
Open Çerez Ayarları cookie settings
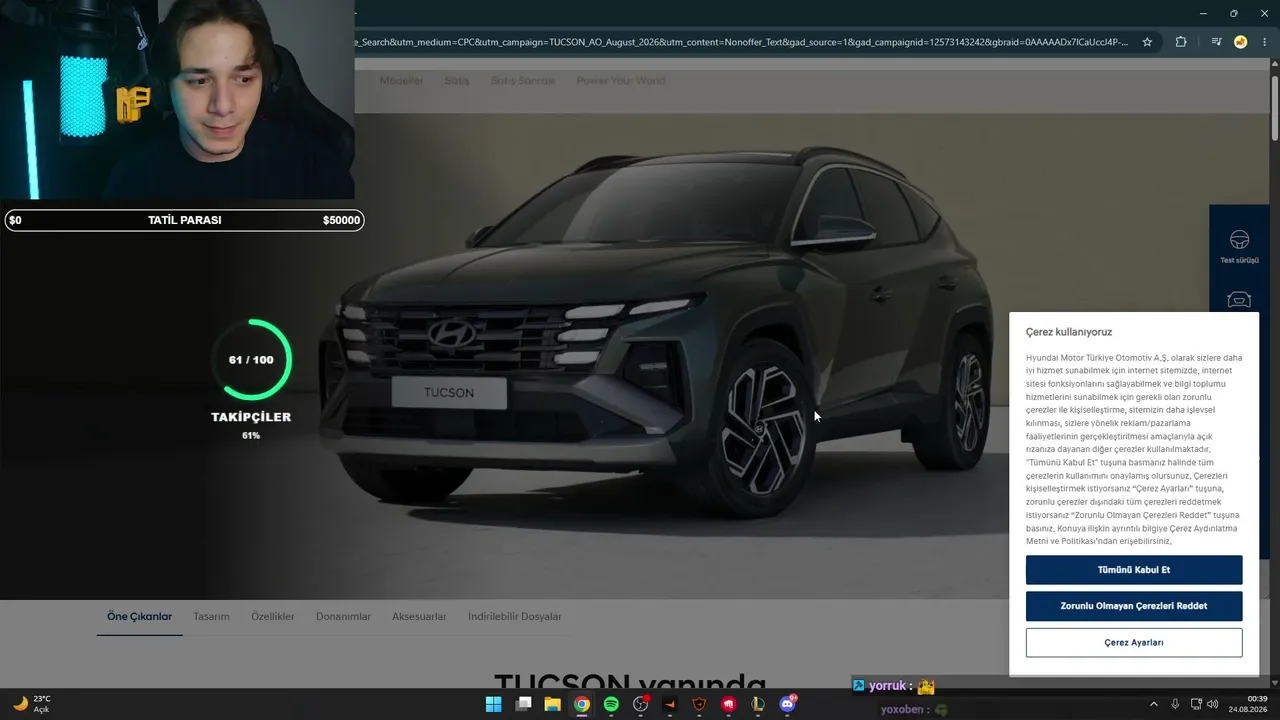(1134, 642)
